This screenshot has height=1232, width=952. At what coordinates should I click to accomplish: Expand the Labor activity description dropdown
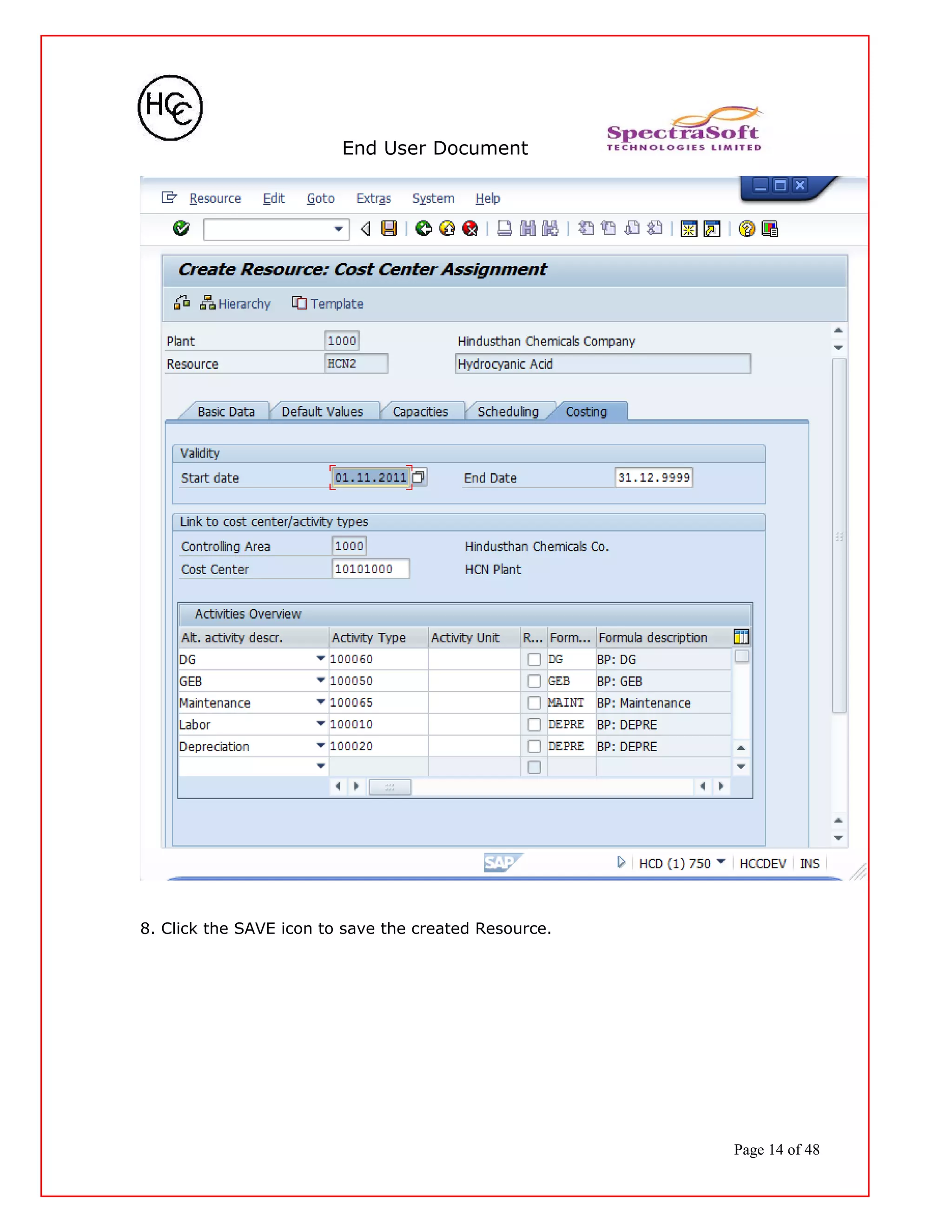pos(320,724)
